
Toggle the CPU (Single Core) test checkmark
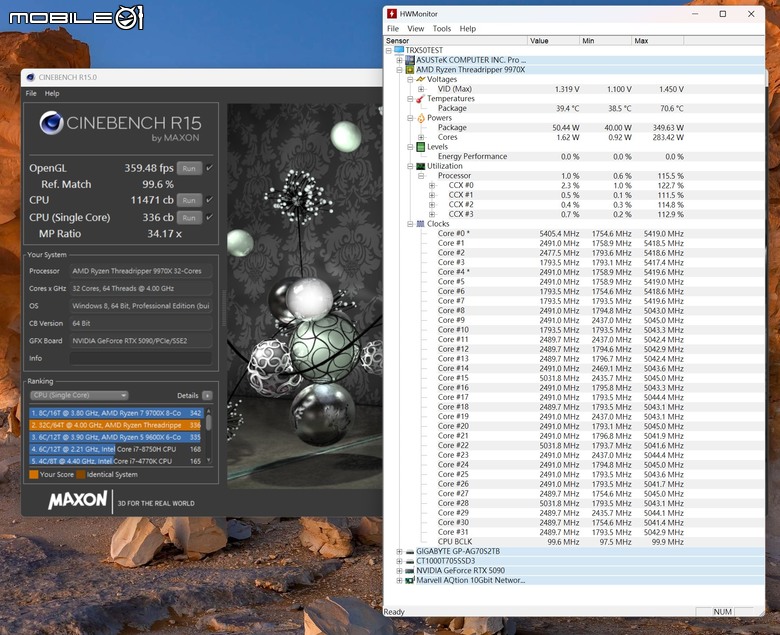pos(209,217)
